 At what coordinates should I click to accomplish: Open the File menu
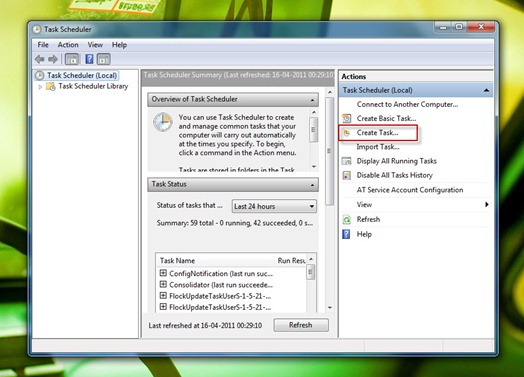point(43,45)
